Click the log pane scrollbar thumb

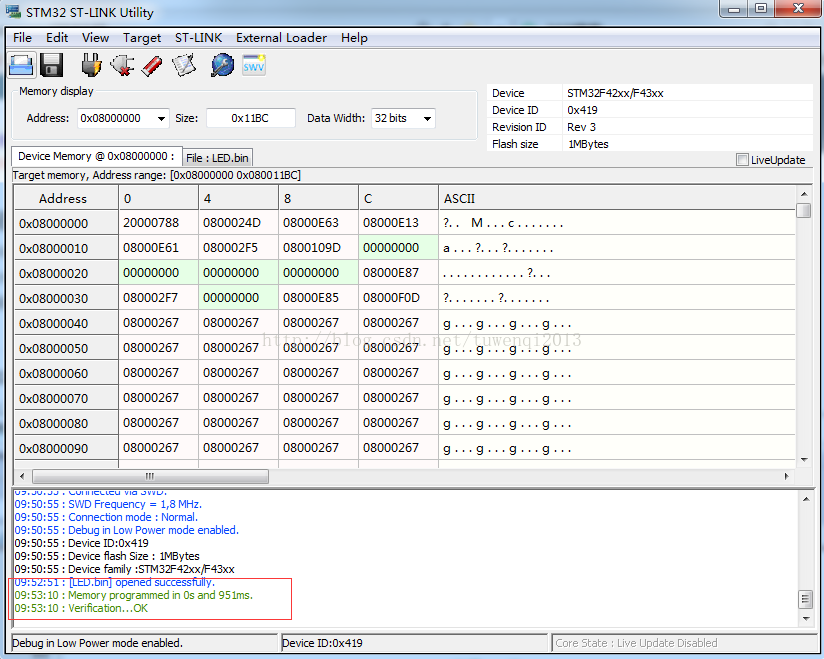click(806, 599)
